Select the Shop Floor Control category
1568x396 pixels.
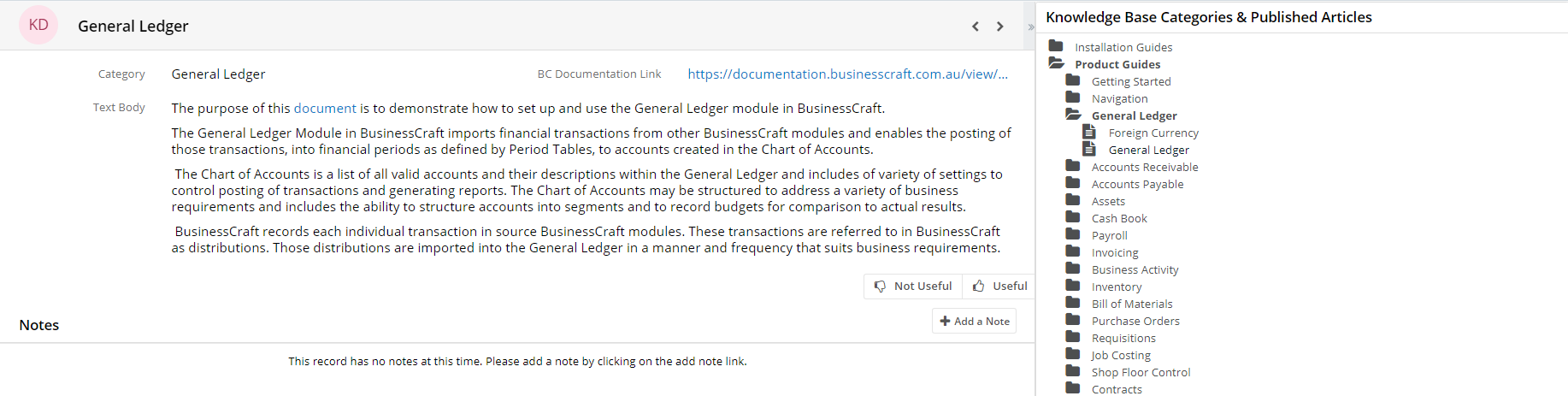tap(1141, 372)
